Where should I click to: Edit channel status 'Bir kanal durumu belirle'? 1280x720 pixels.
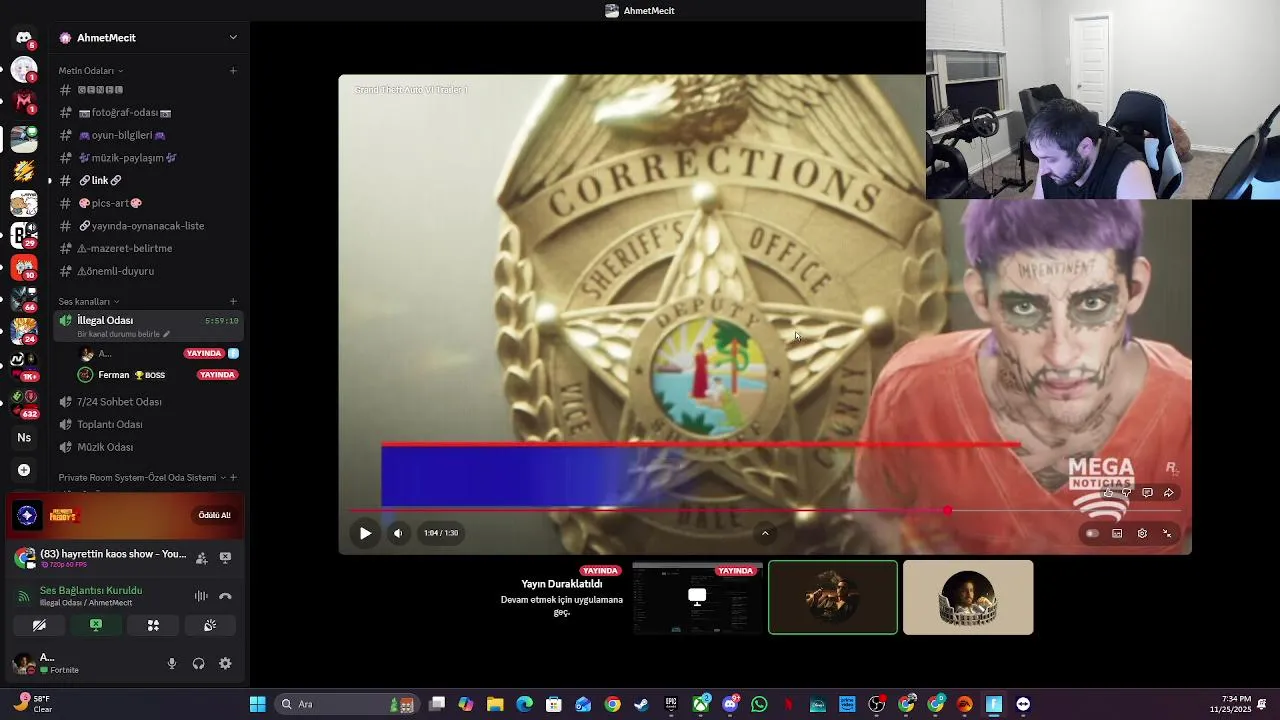tap(123, 334)
